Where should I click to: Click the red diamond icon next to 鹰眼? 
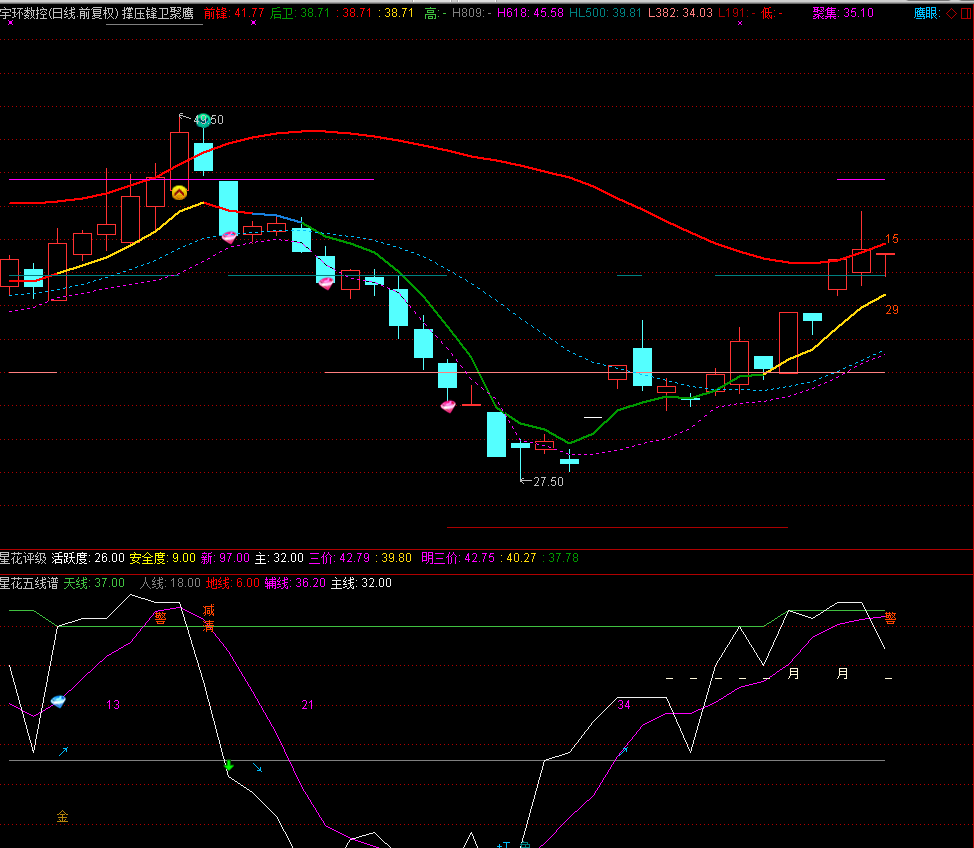[952, 13]
